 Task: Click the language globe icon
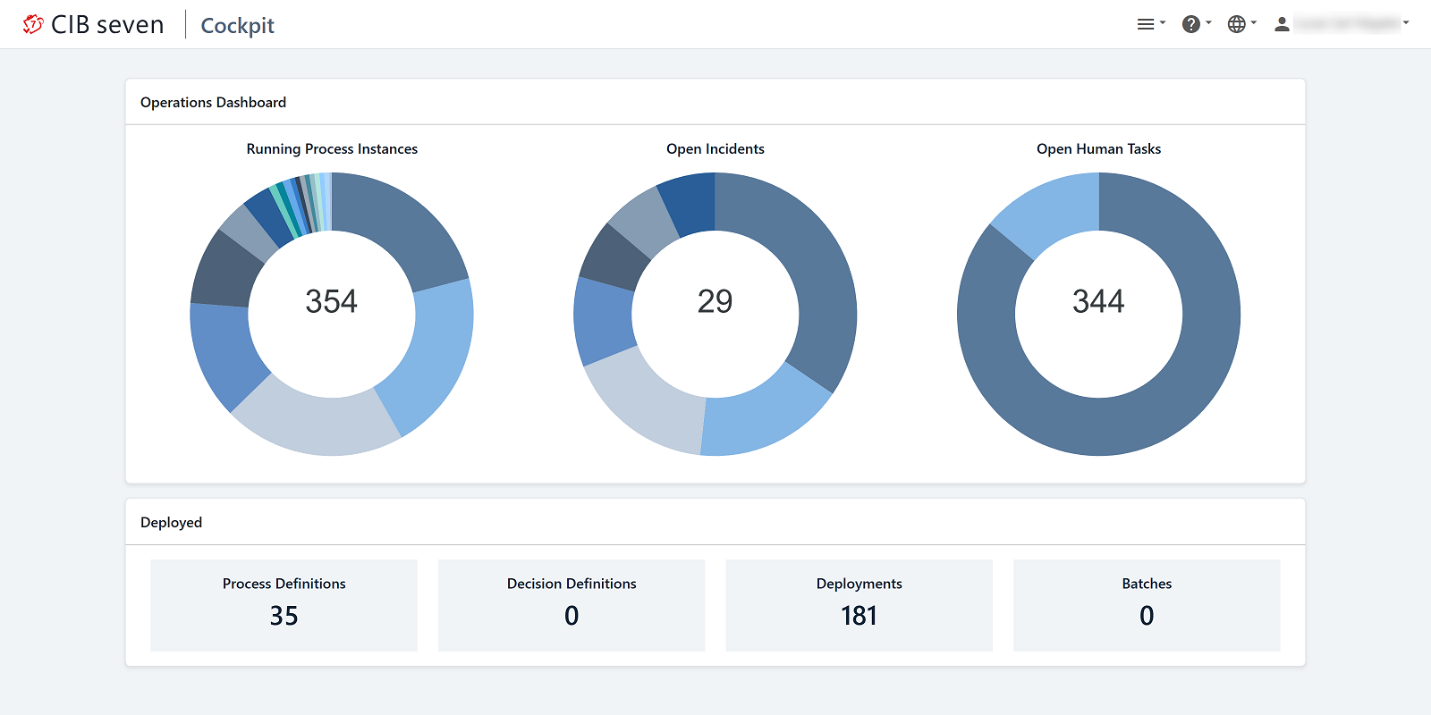[1237, 22]
